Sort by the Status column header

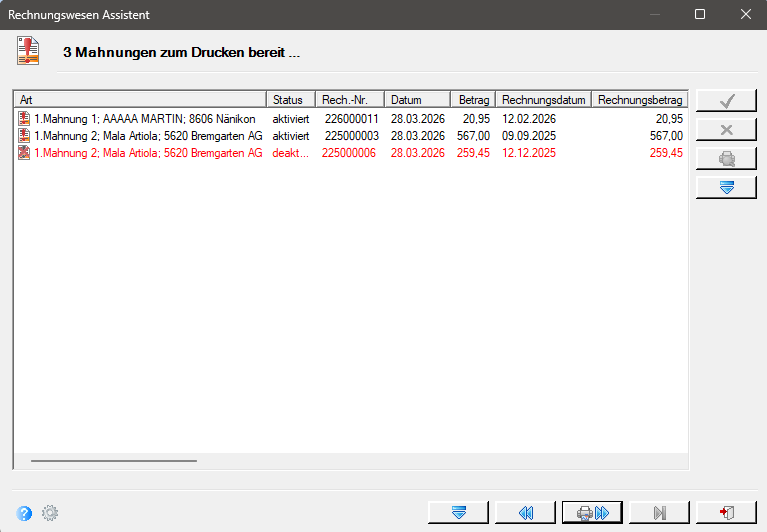(291, 100)
